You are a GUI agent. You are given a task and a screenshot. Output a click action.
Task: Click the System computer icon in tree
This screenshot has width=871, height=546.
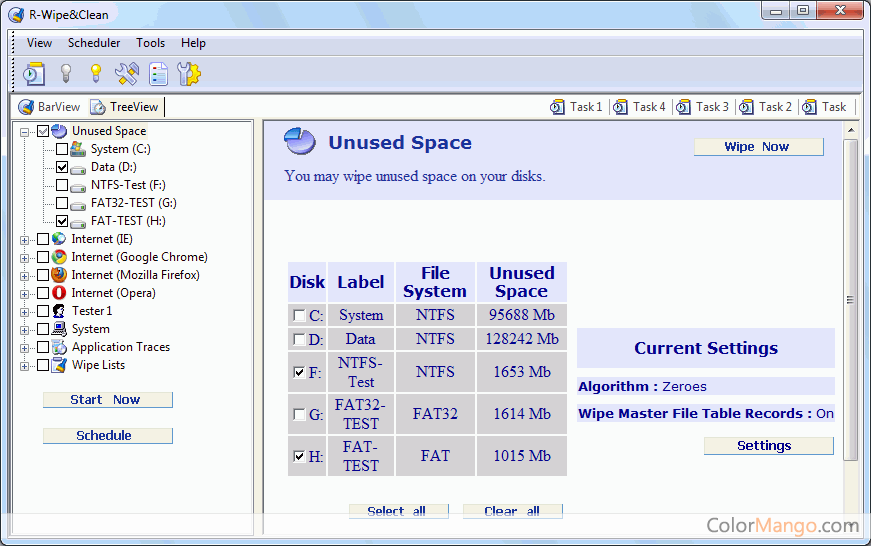[x=59, y=329]
